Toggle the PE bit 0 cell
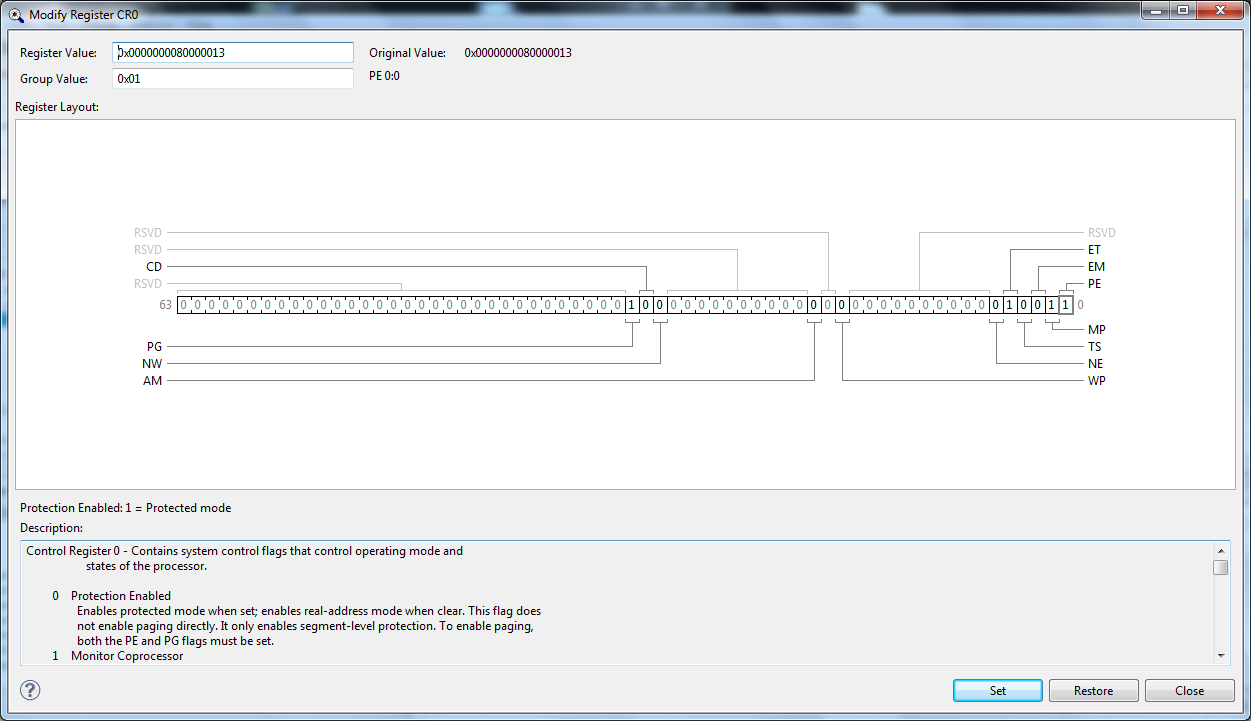 (x=1066, y=305)
